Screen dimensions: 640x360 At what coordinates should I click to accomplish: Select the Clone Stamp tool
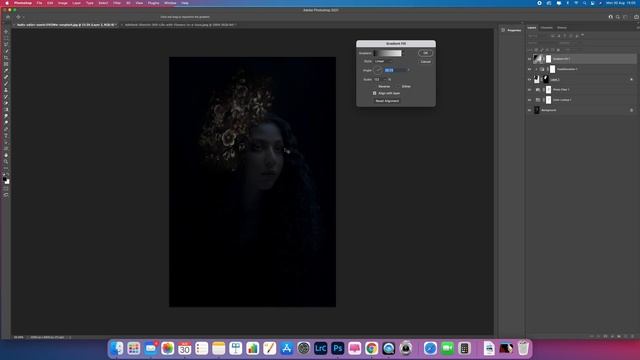pyautogui.click(x=6, y=90)
